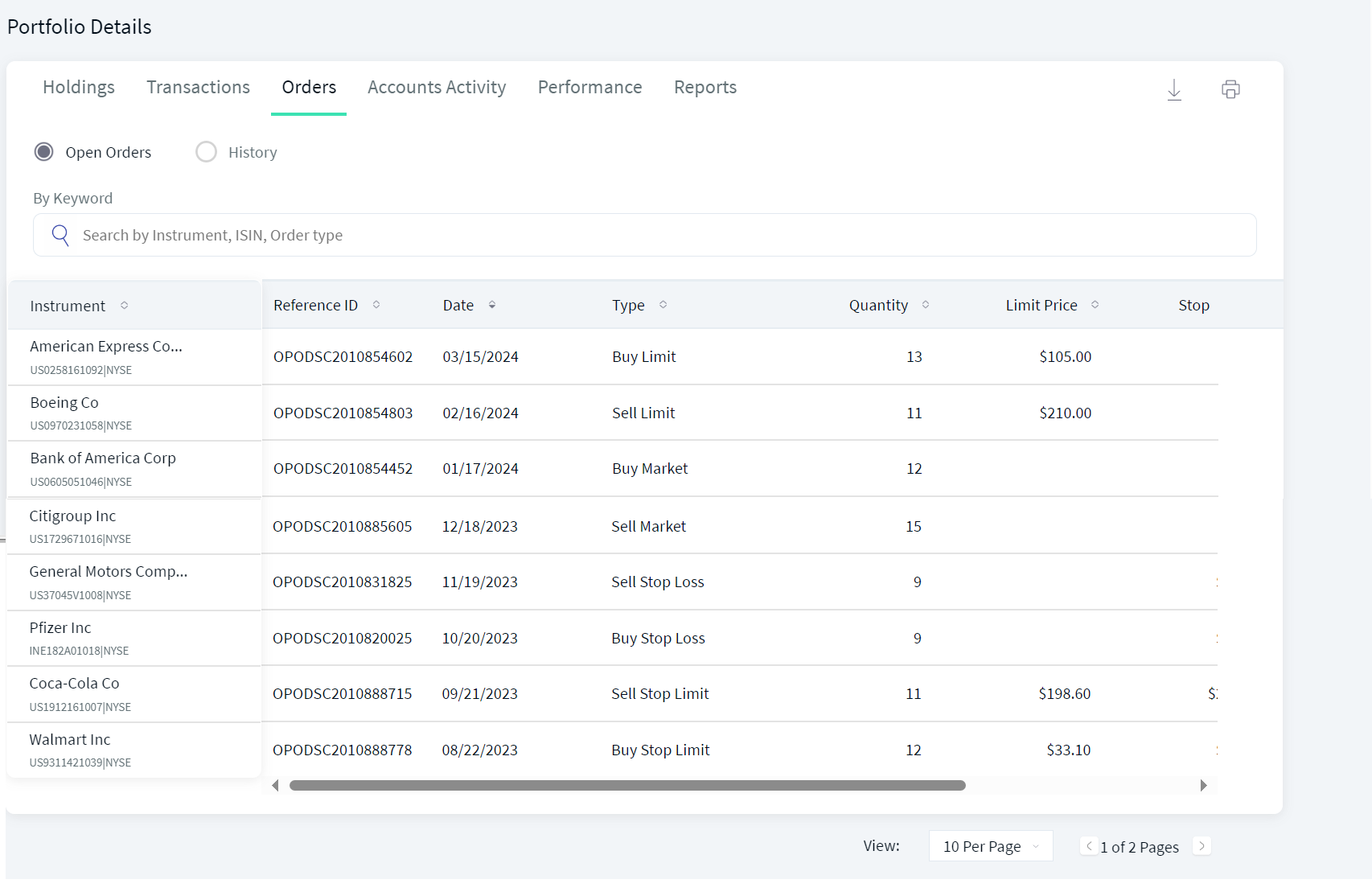Focus the keyword search field

pos(645,235)
